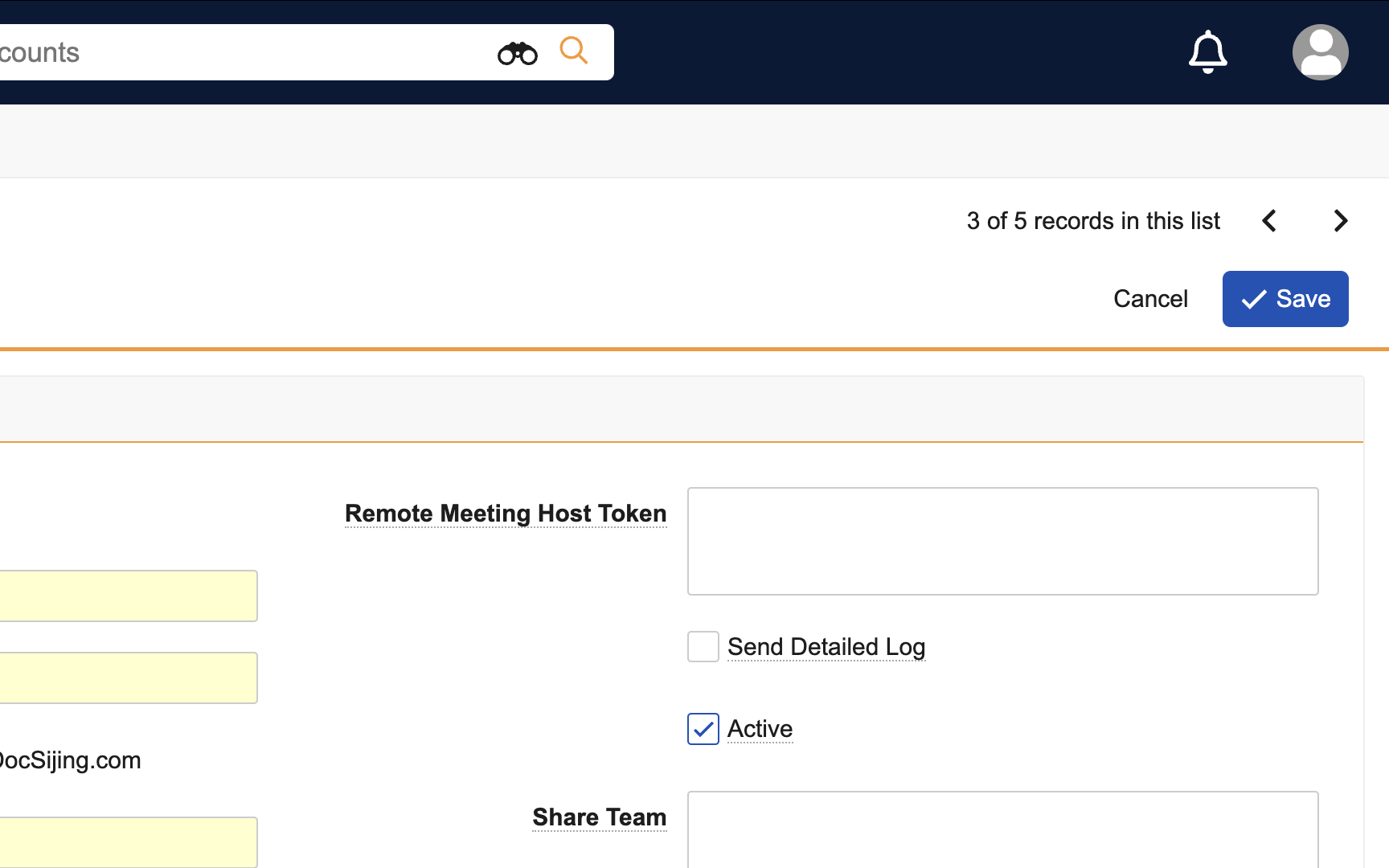Save the record
Screen dimensions: 1389x868
(x=1285, y=299)
